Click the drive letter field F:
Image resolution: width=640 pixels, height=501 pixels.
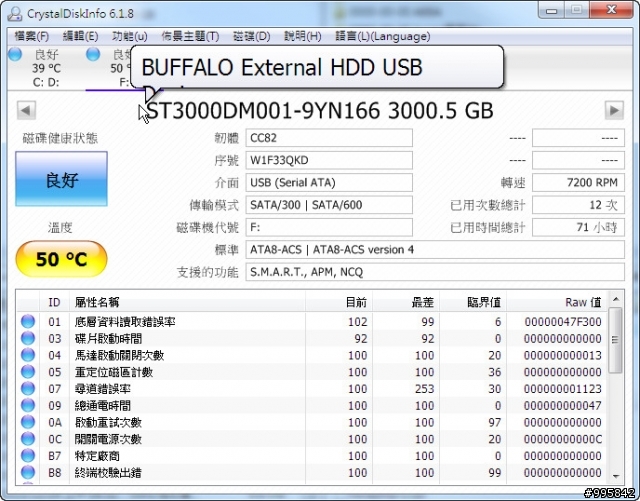click(x=329, y=227)
